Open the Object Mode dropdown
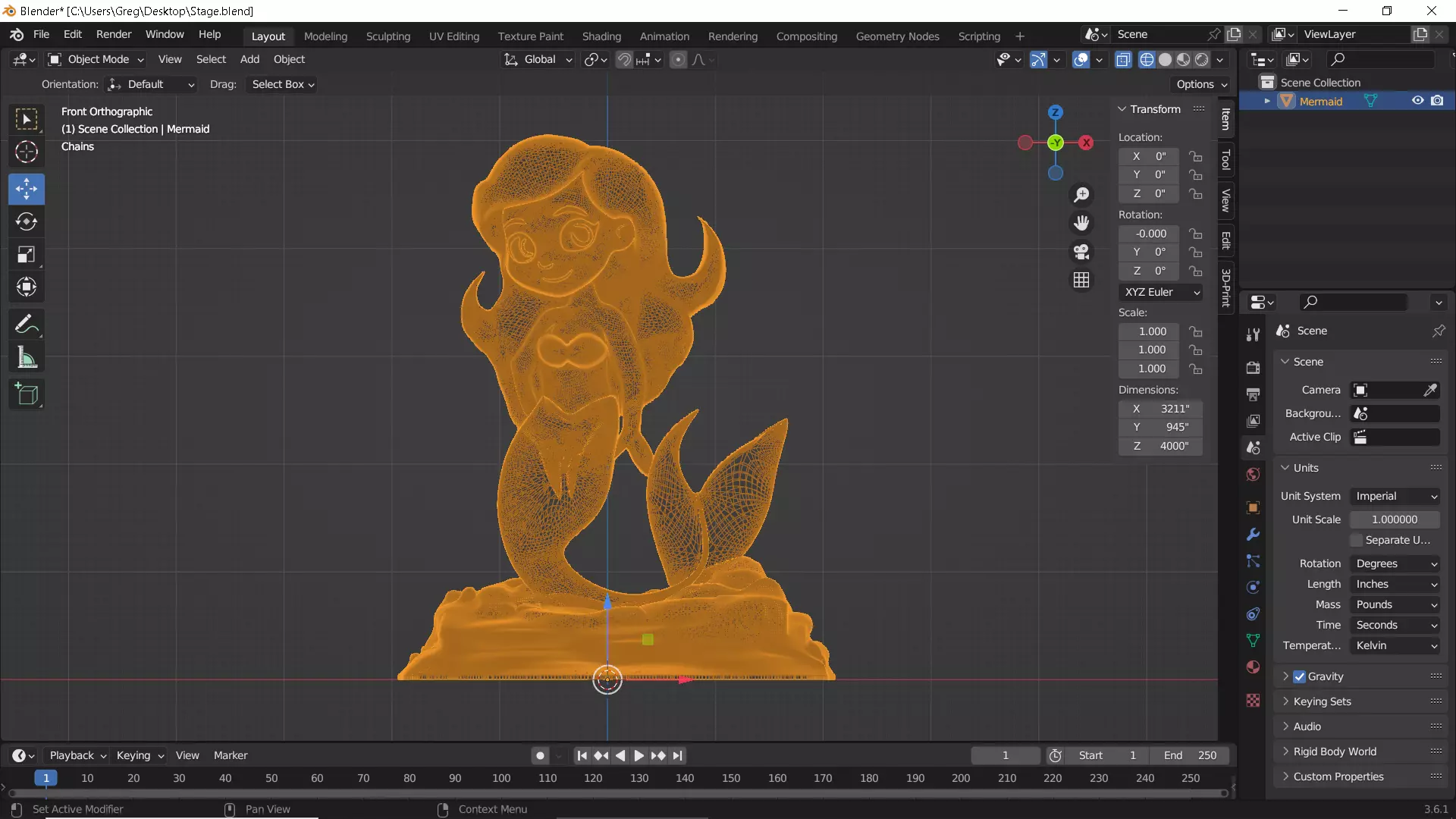The height and width of the screenshot is (819, 1456). (96, 59)
